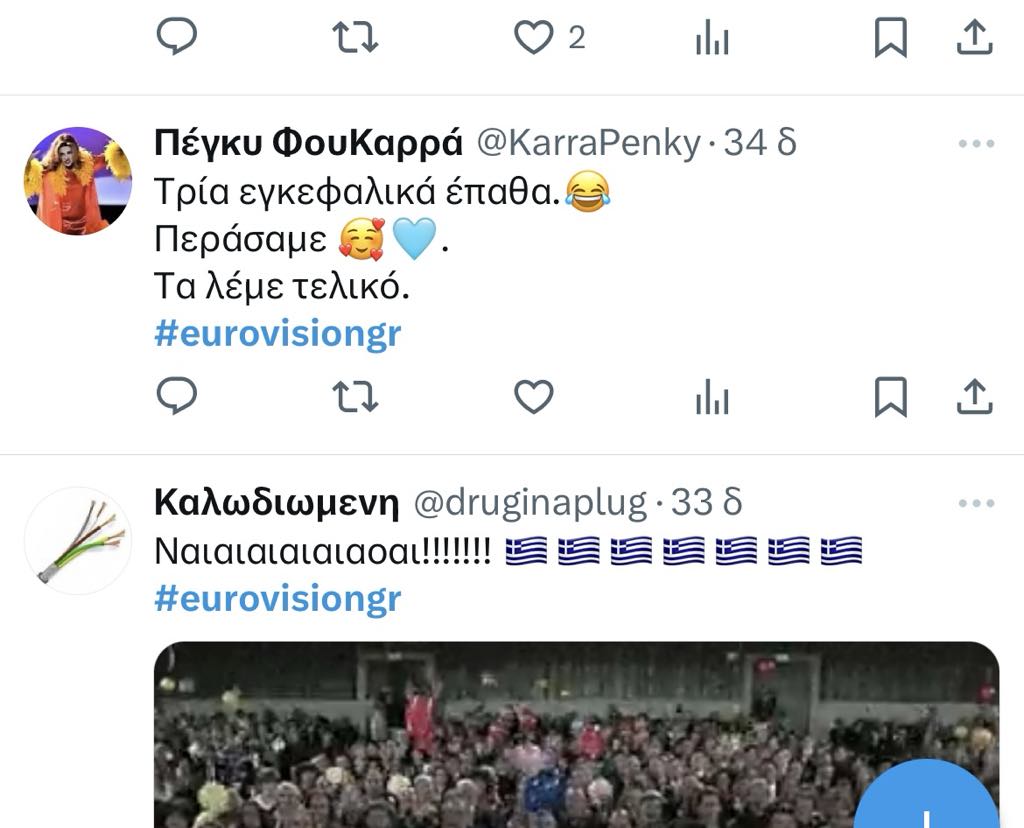View analytics of the top tweet

(712, 37)
